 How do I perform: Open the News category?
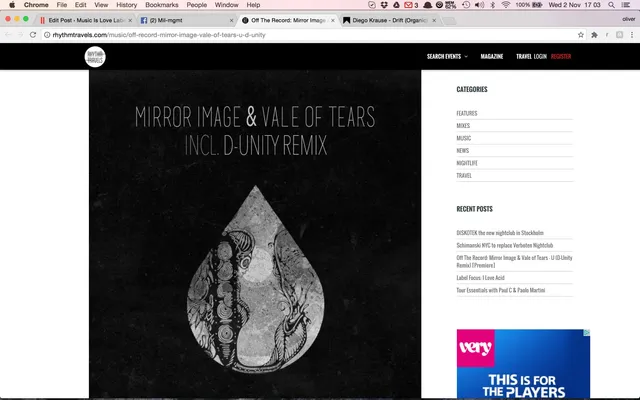(x=462, y=151)
